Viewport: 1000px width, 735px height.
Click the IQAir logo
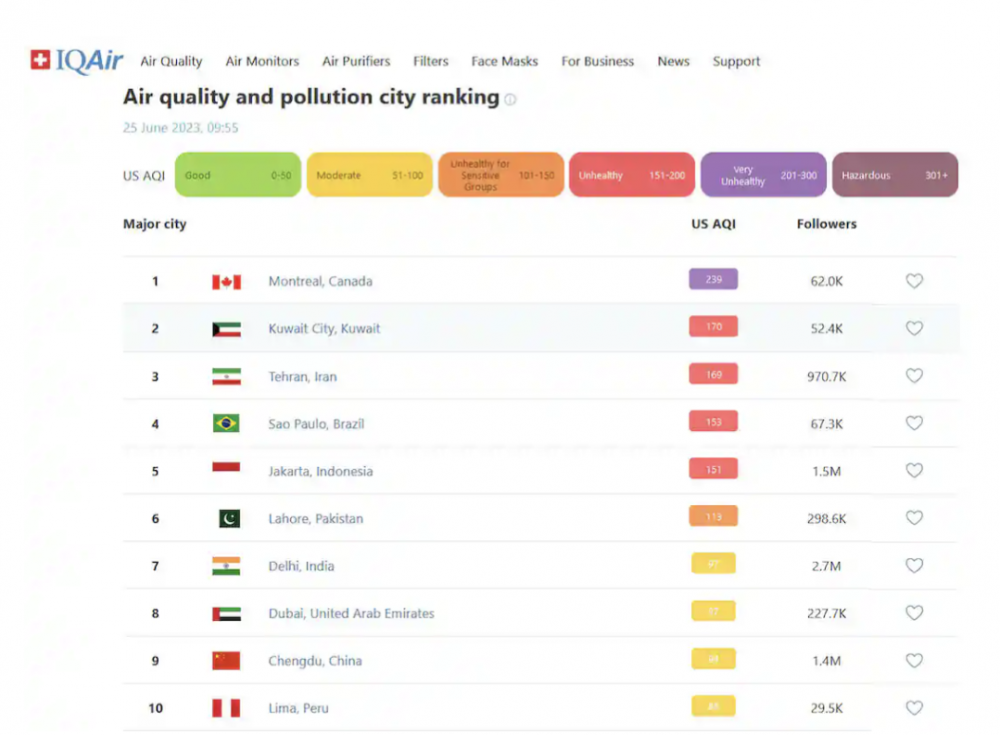[x=77, y=61]
